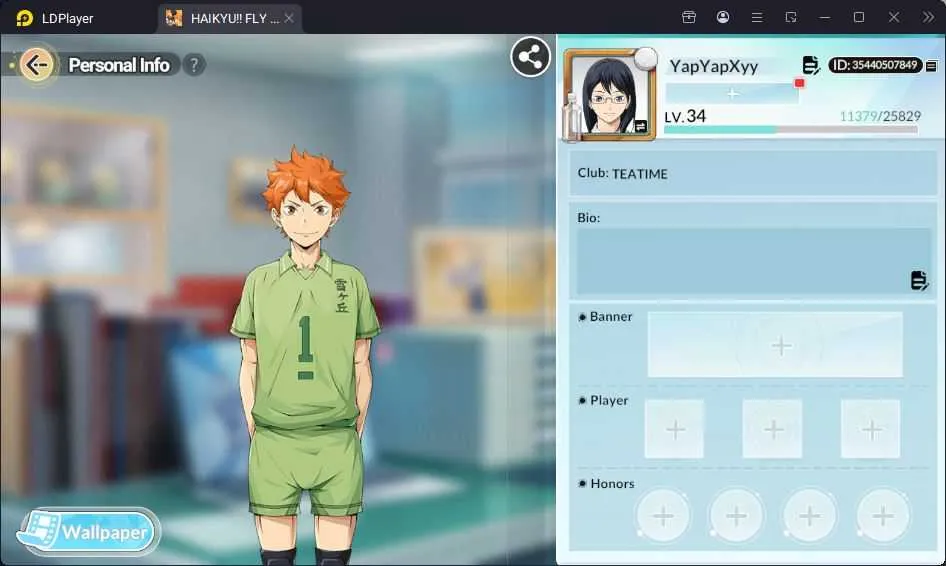Image resolution: width=946 pixels, height=566 pixels.
Task: Click the profile avatar frame
Action: [609, 95]
